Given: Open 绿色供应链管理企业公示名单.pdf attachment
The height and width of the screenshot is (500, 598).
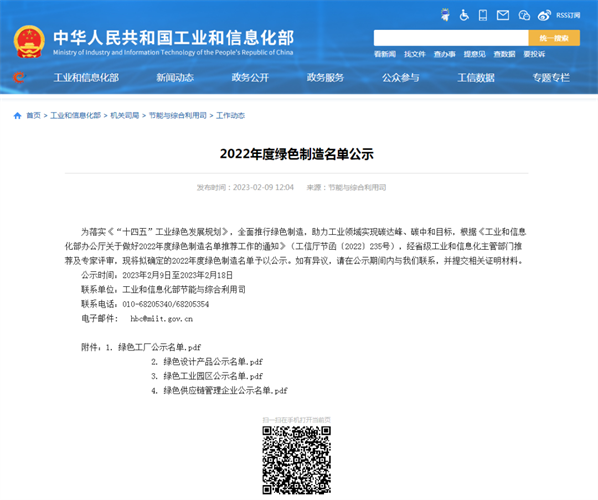Looking at the screenshot, I should pyautogui.click(x=225, y=391).
